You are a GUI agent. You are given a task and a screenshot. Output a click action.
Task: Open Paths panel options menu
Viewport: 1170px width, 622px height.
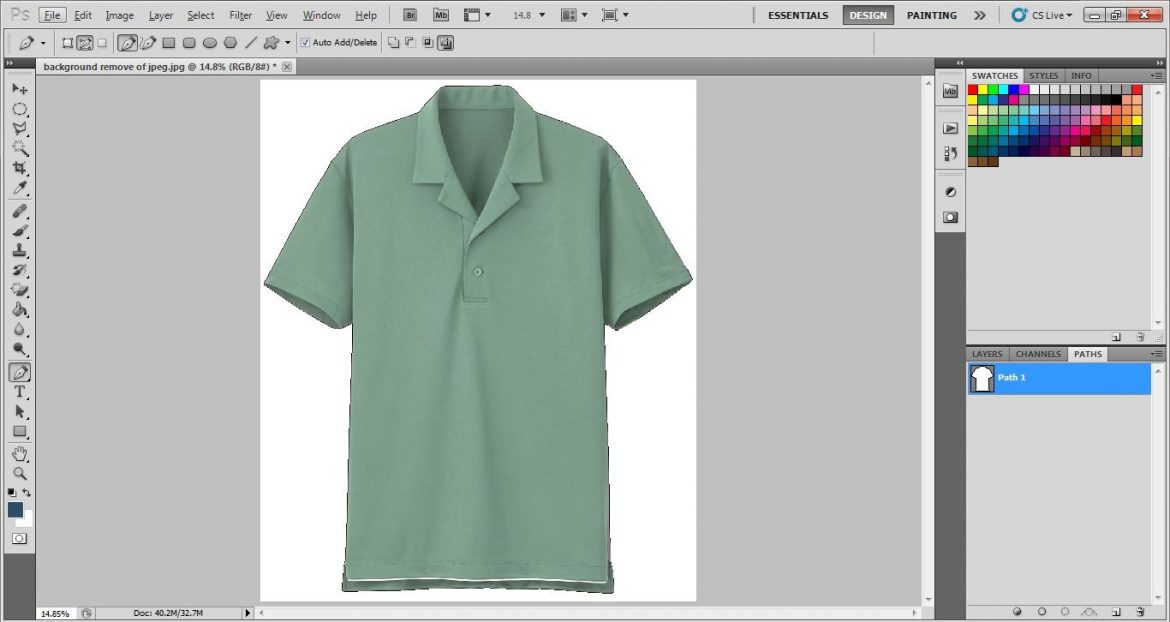(x=1157, y=354)
